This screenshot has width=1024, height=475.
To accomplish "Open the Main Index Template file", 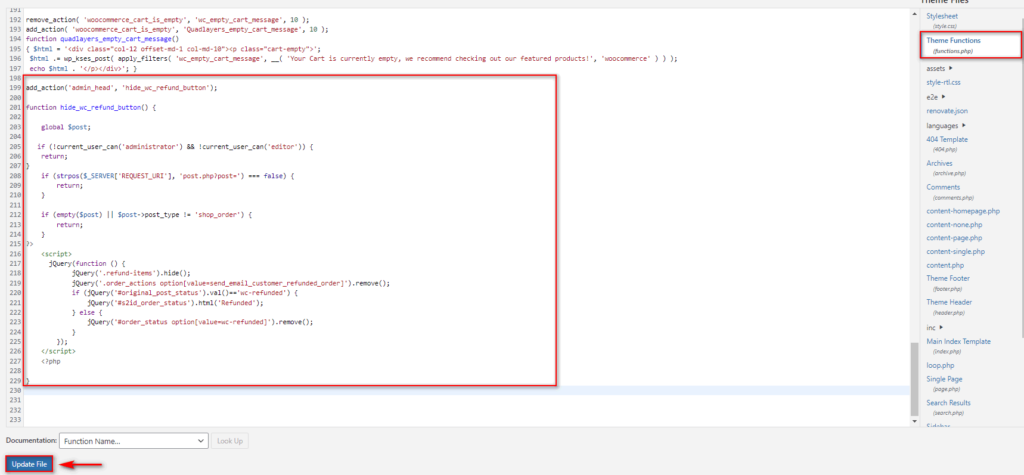I will click(958, 342).
